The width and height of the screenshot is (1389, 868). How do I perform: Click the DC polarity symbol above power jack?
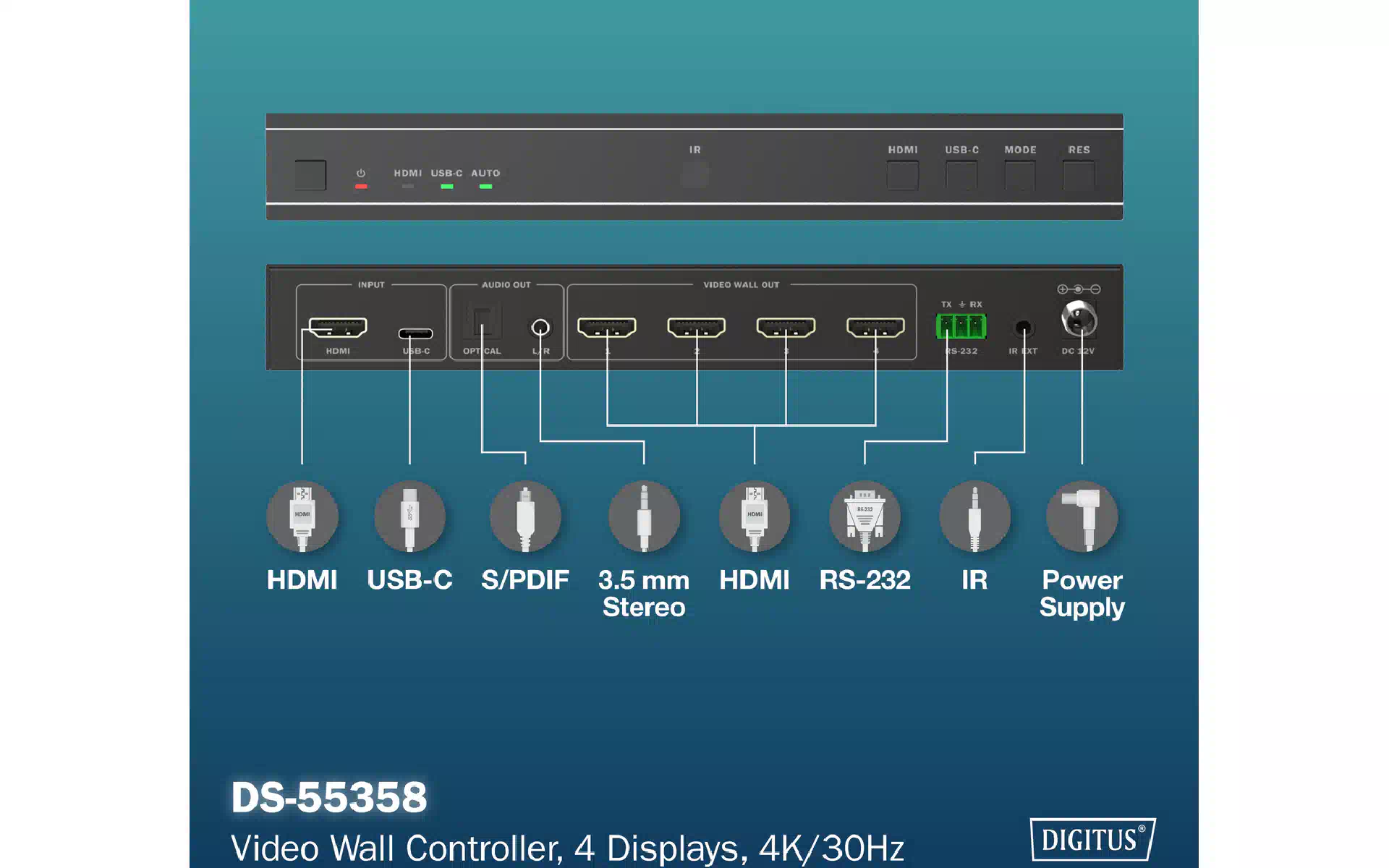point(1079,289)
